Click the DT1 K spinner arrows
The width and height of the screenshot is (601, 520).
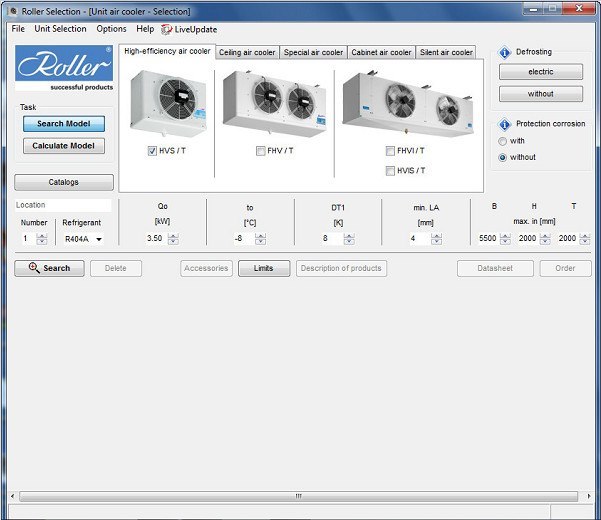point(349,239)
